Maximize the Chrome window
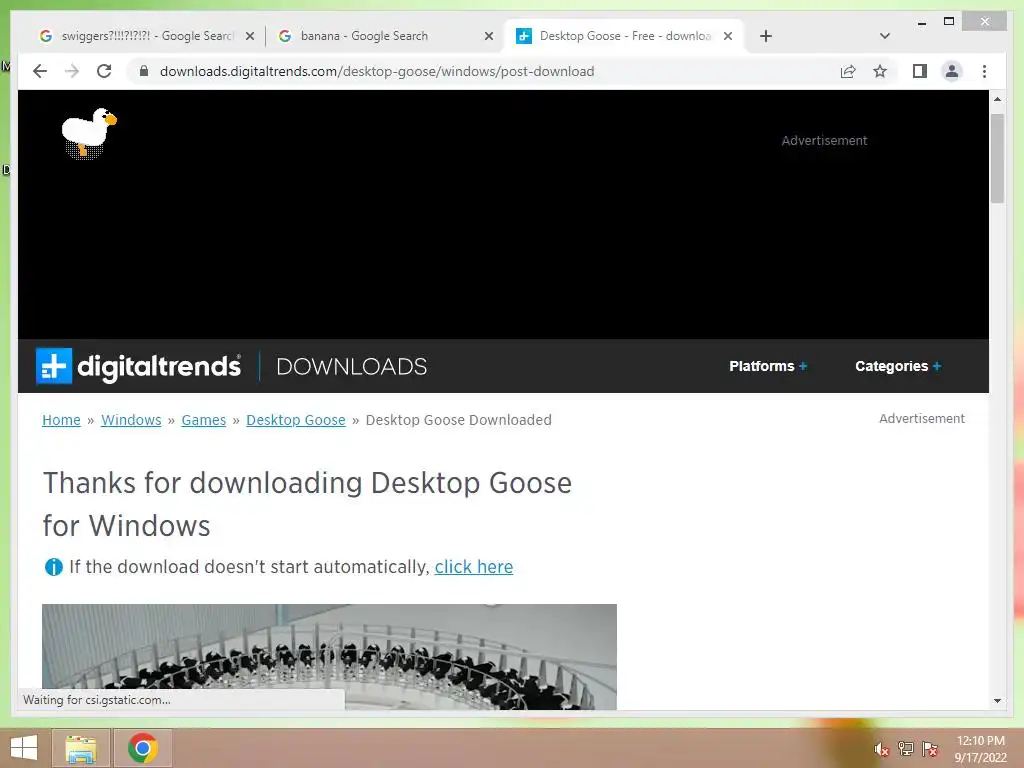 coord(949,22)
